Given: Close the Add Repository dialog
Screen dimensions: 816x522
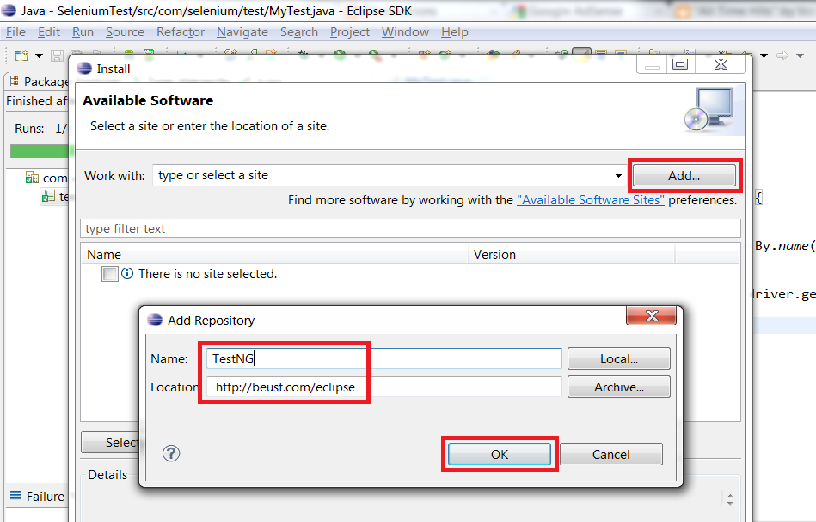Looking at the screenshot, I should pos(652,316).
